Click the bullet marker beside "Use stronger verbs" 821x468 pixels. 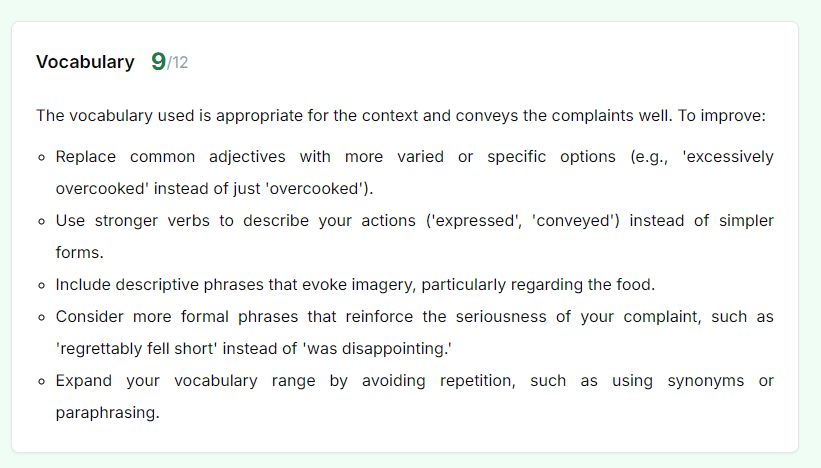tap(42, 222)
